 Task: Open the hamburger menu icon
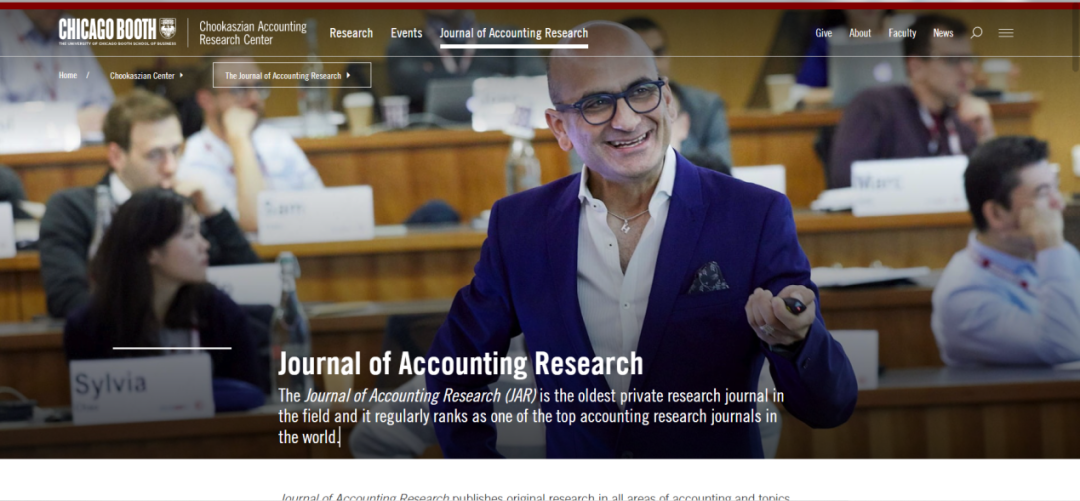(x=1006, y=32)
